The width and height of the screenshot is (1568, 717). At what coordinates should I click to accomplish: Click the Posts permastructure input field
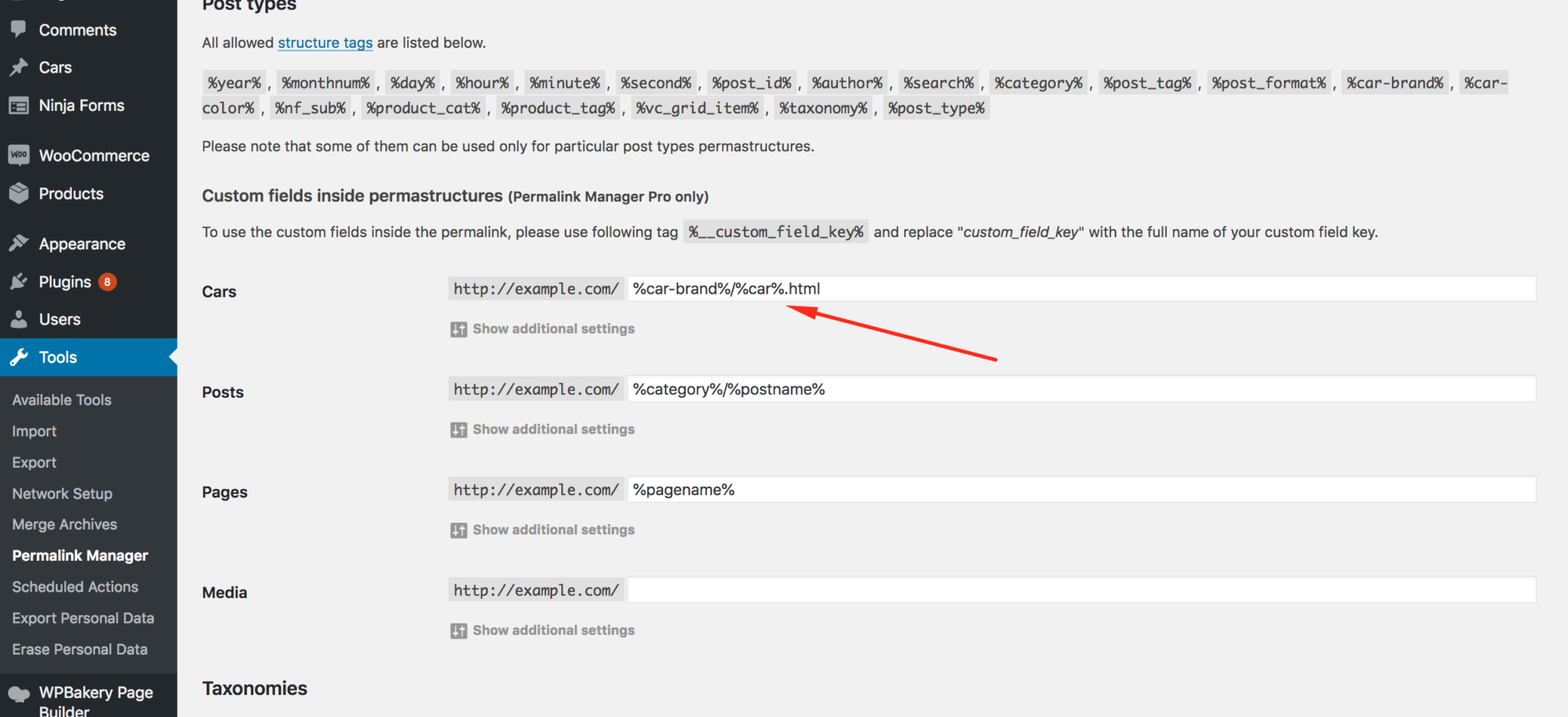(1081, 389)
